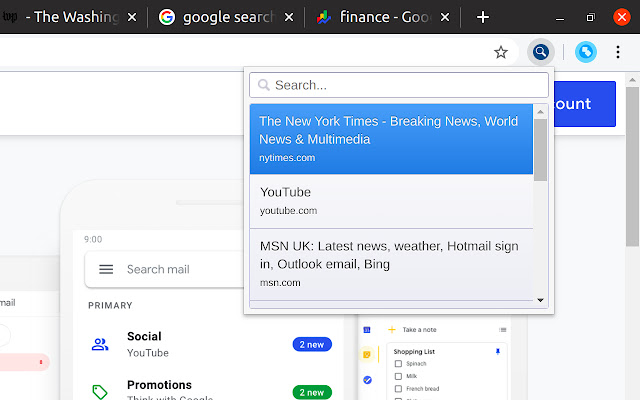The image size is (640, 400).
Task: Close the google search tab
Action: pos(289,17)
